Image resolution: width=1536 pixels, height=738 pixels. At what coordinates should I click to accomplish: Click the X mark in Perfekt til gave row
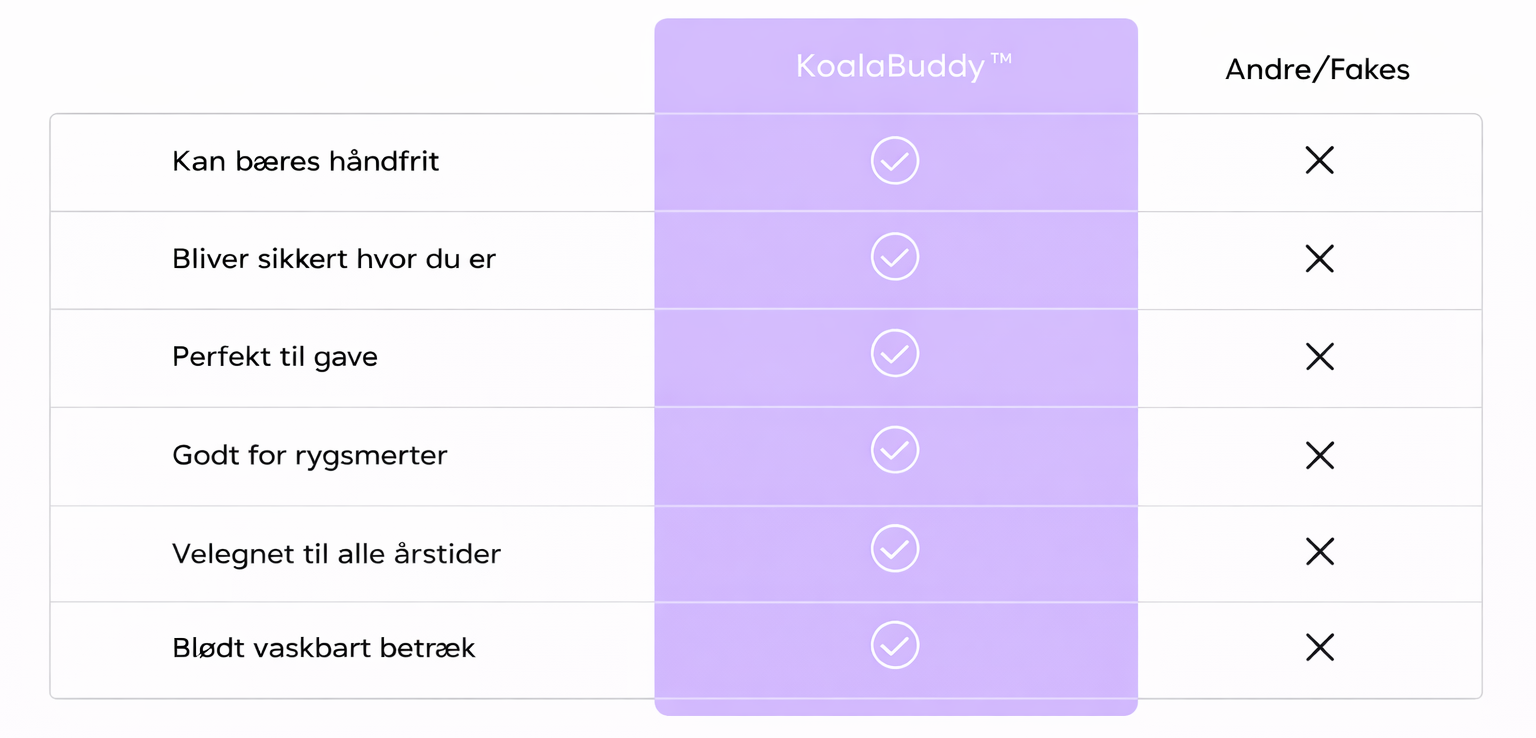click(x=1320, y=356)
